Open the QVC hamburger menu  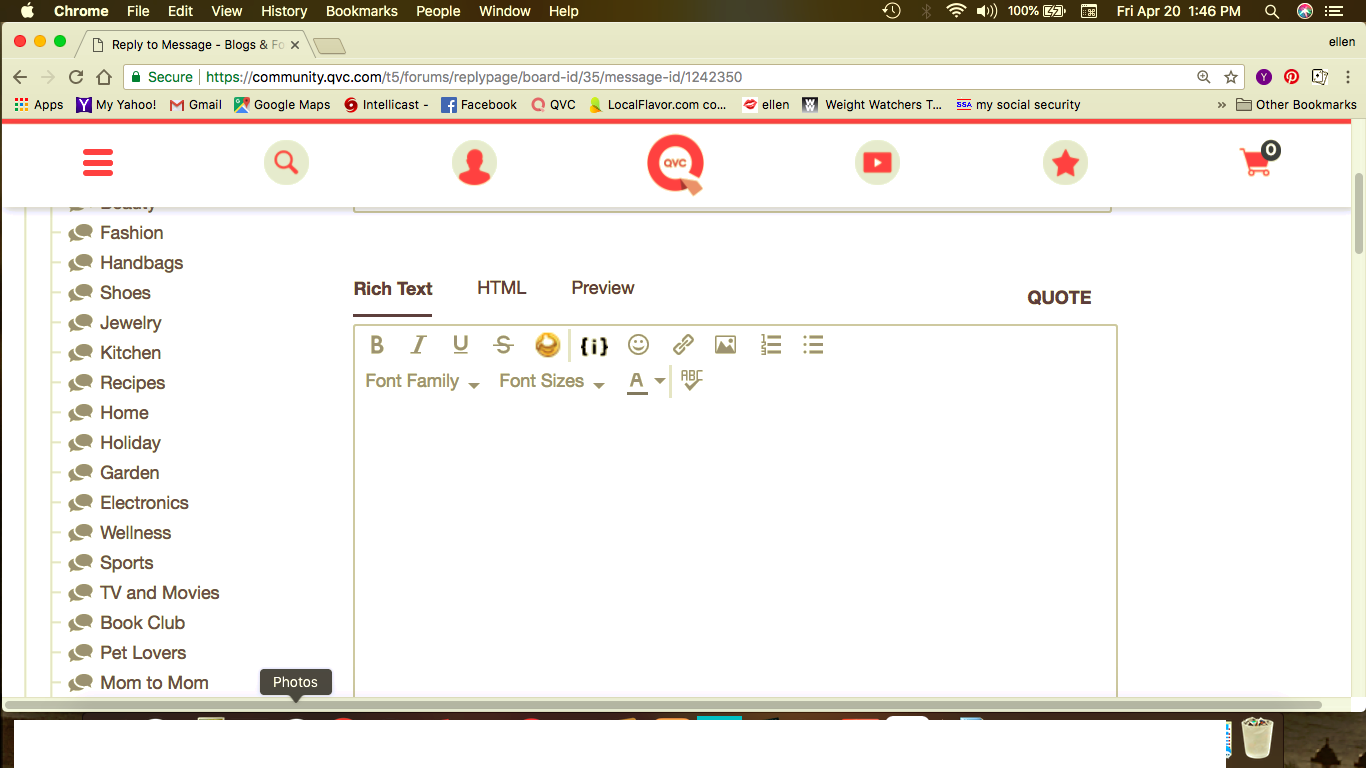click(x=98, y=162)
